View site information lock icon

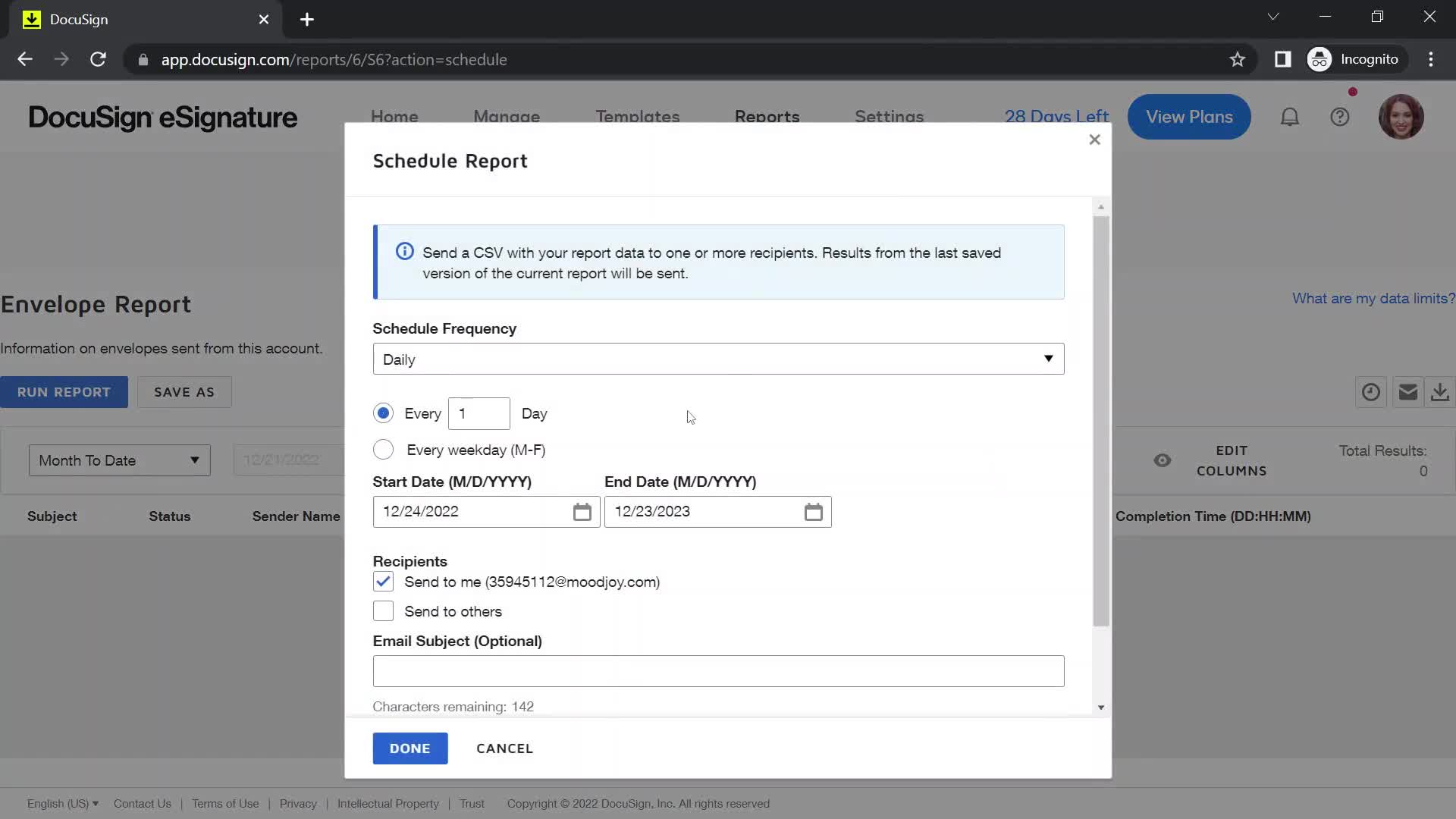143,59
